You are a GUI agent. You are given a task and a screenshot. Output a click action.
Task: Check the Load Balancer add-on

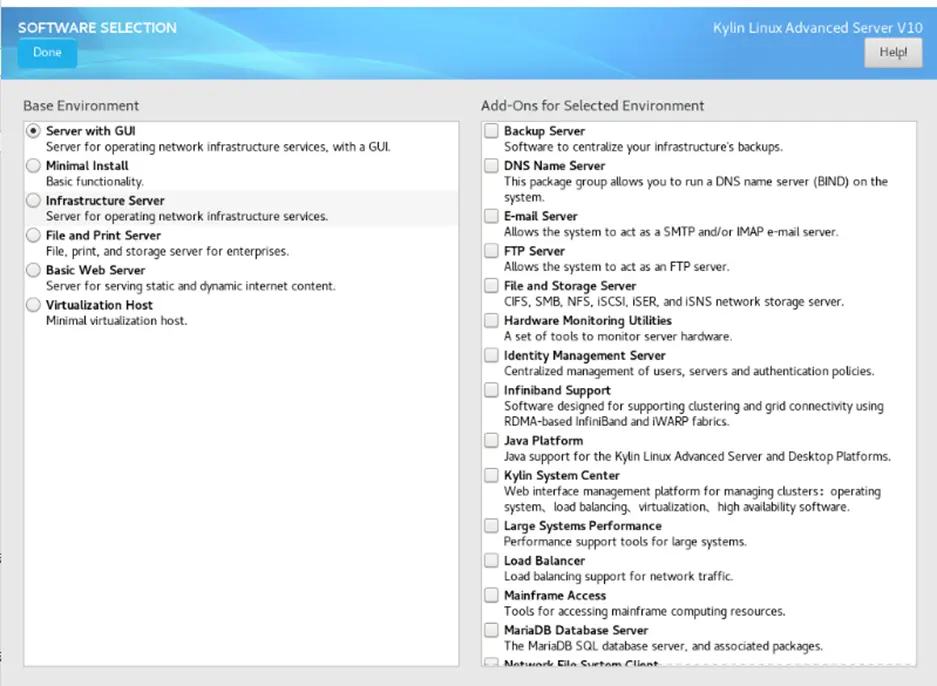[491, 561]
